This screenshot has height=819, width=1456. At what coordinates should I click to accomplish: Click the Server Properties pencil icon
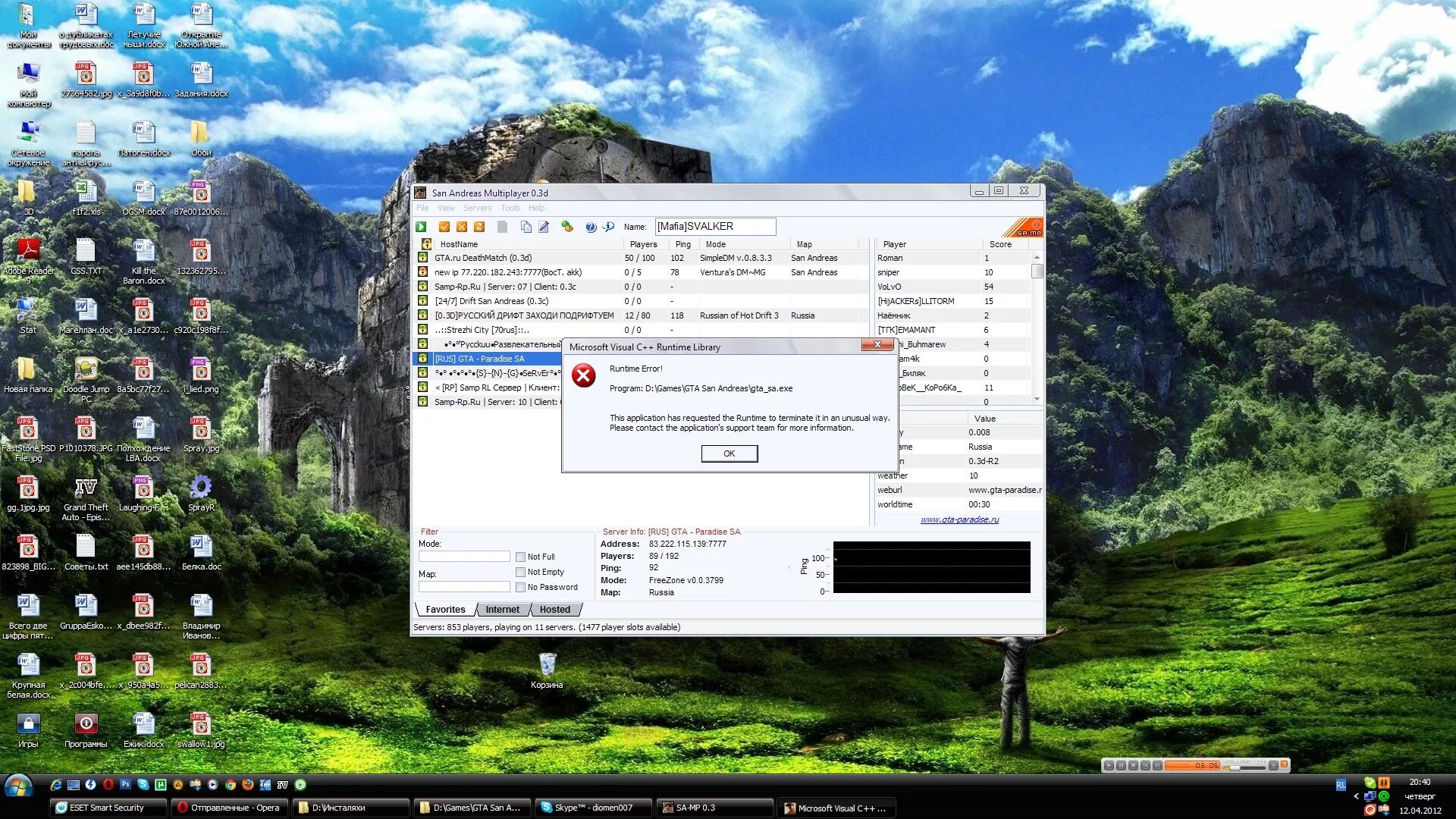[544, 227]
